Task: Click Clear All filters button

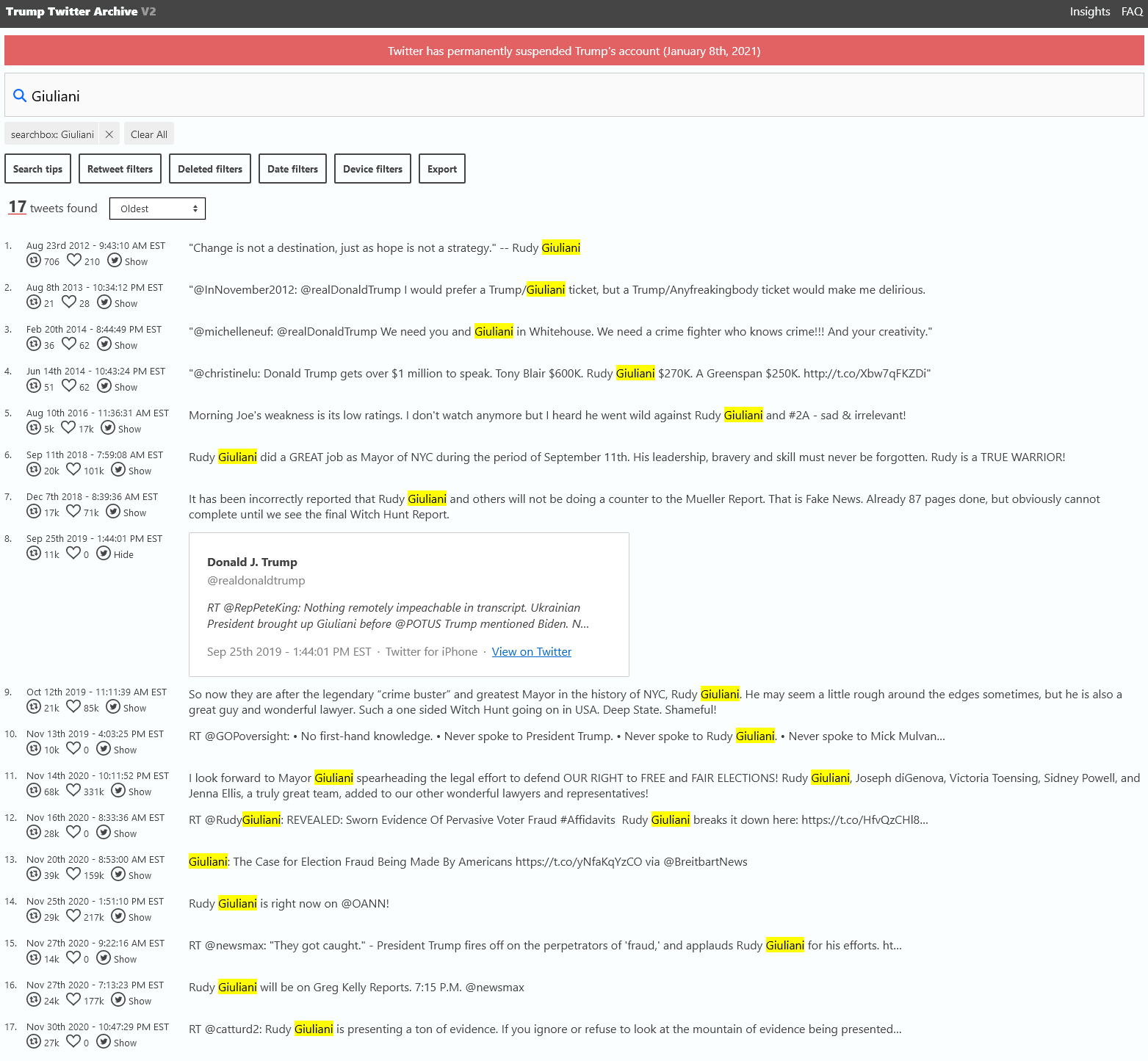Action: click(149, 134)
